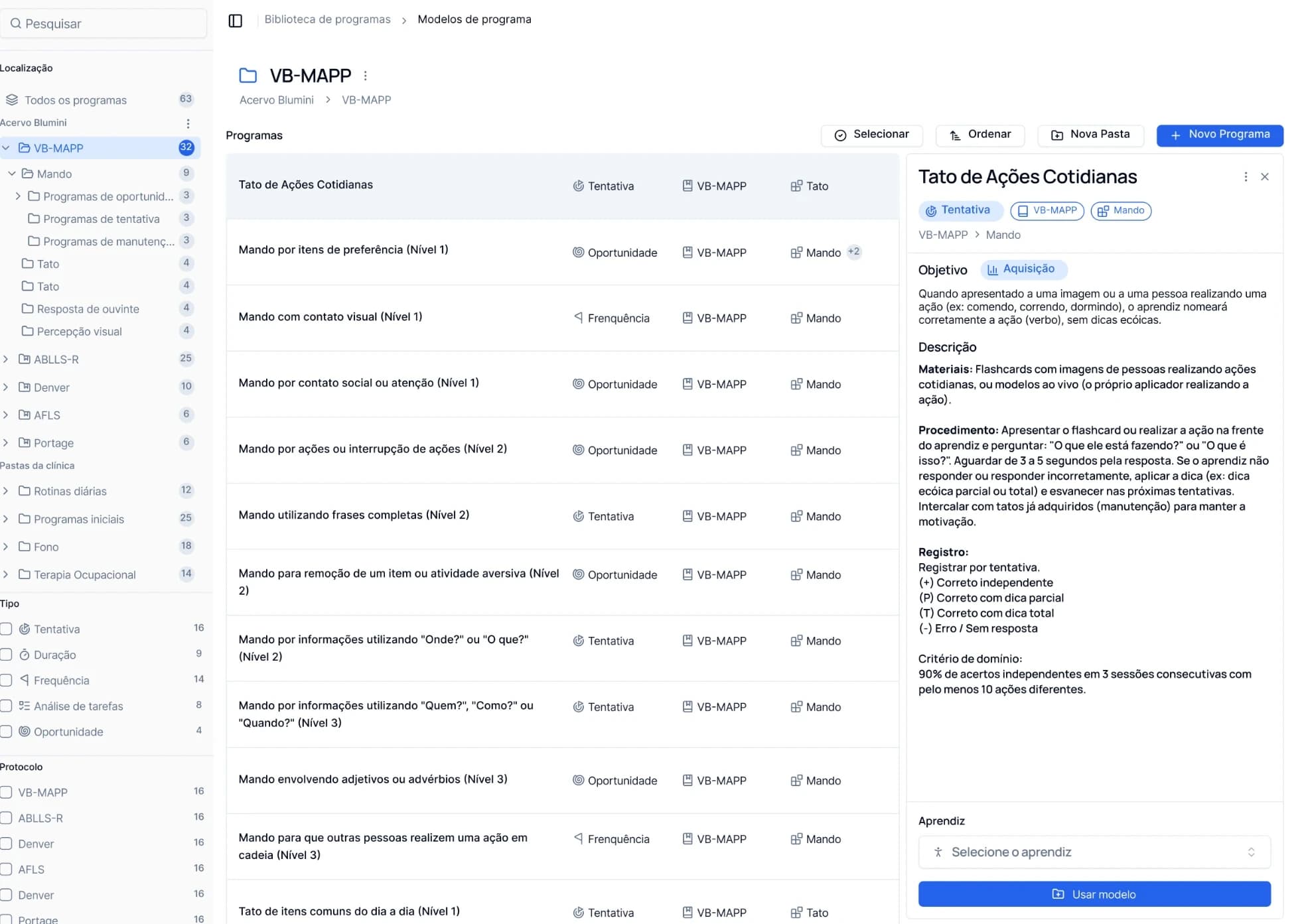The image size is (1306, 924).
Task: Click the Usar modelo button
Action: click(1094, 895)
